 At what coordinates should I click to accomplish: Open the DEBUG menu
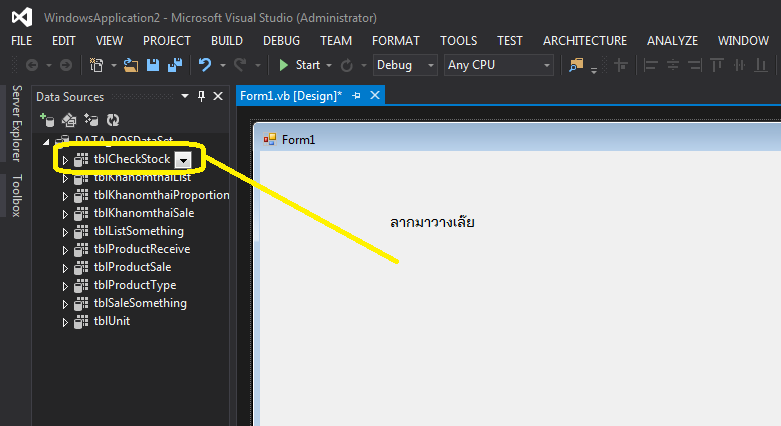coord(281,41)
